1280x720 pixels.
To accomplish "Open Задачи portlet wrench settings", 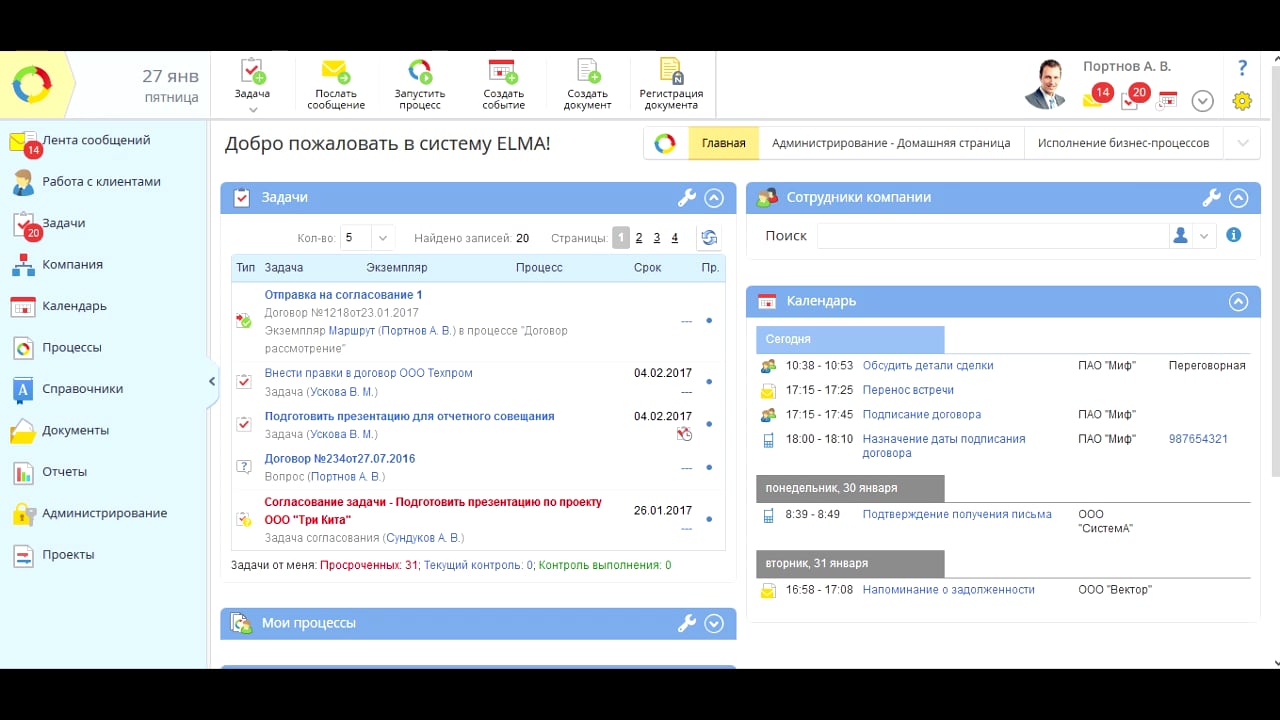I will 686,198.
